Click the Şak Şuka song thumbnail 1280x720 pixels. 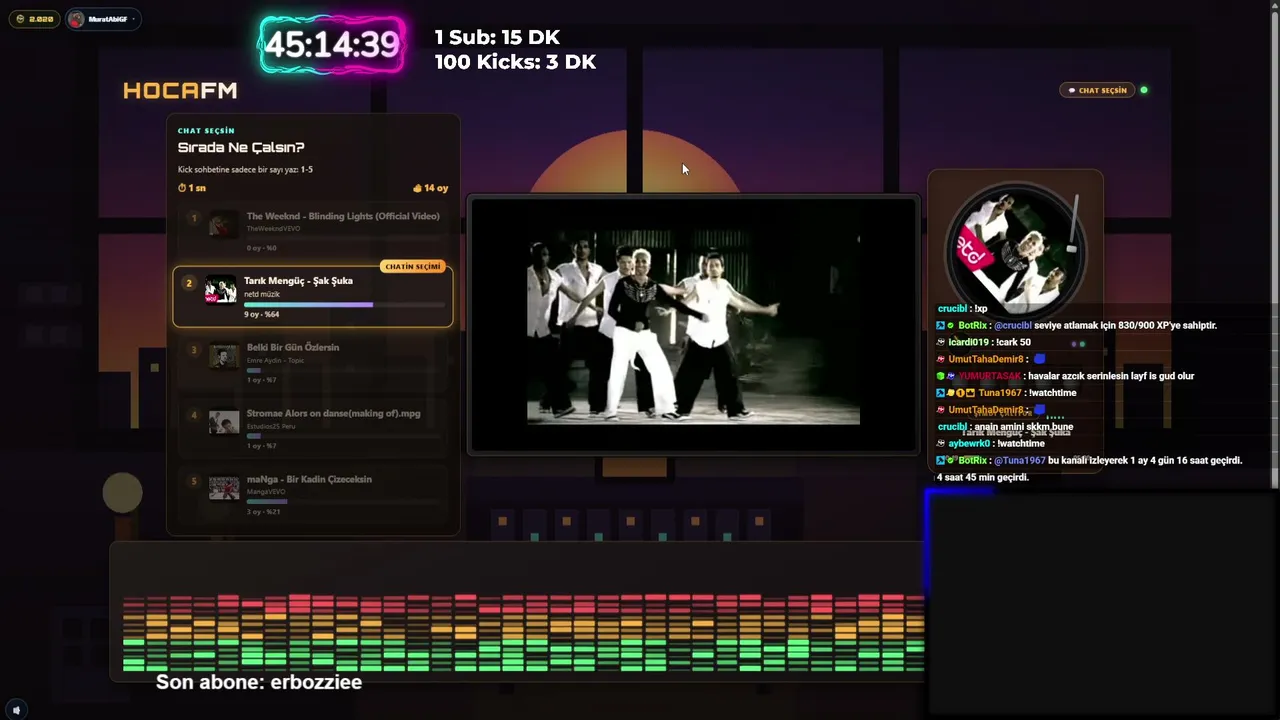(x=221, y=289)
